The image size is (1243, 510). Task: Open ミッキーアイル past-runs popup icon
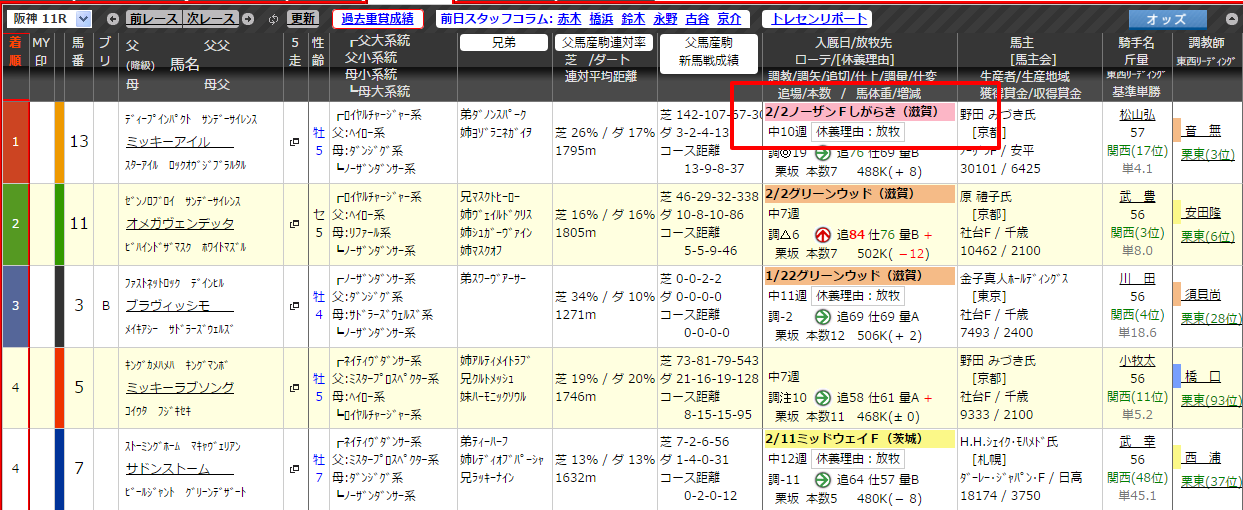point(294,143)
